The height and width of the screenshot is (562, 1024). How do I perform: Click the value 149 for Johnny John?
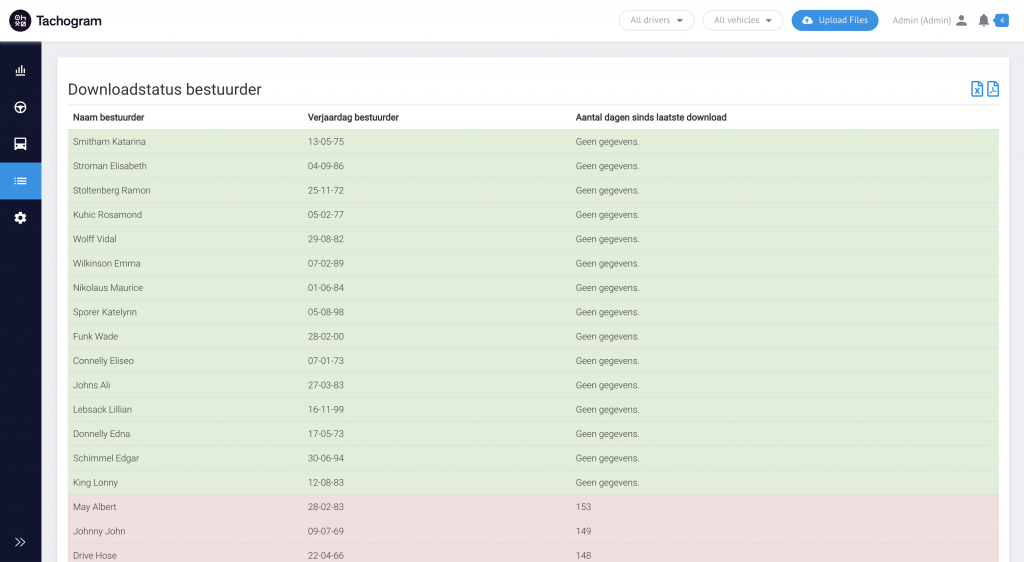click(x=583, y=531)
